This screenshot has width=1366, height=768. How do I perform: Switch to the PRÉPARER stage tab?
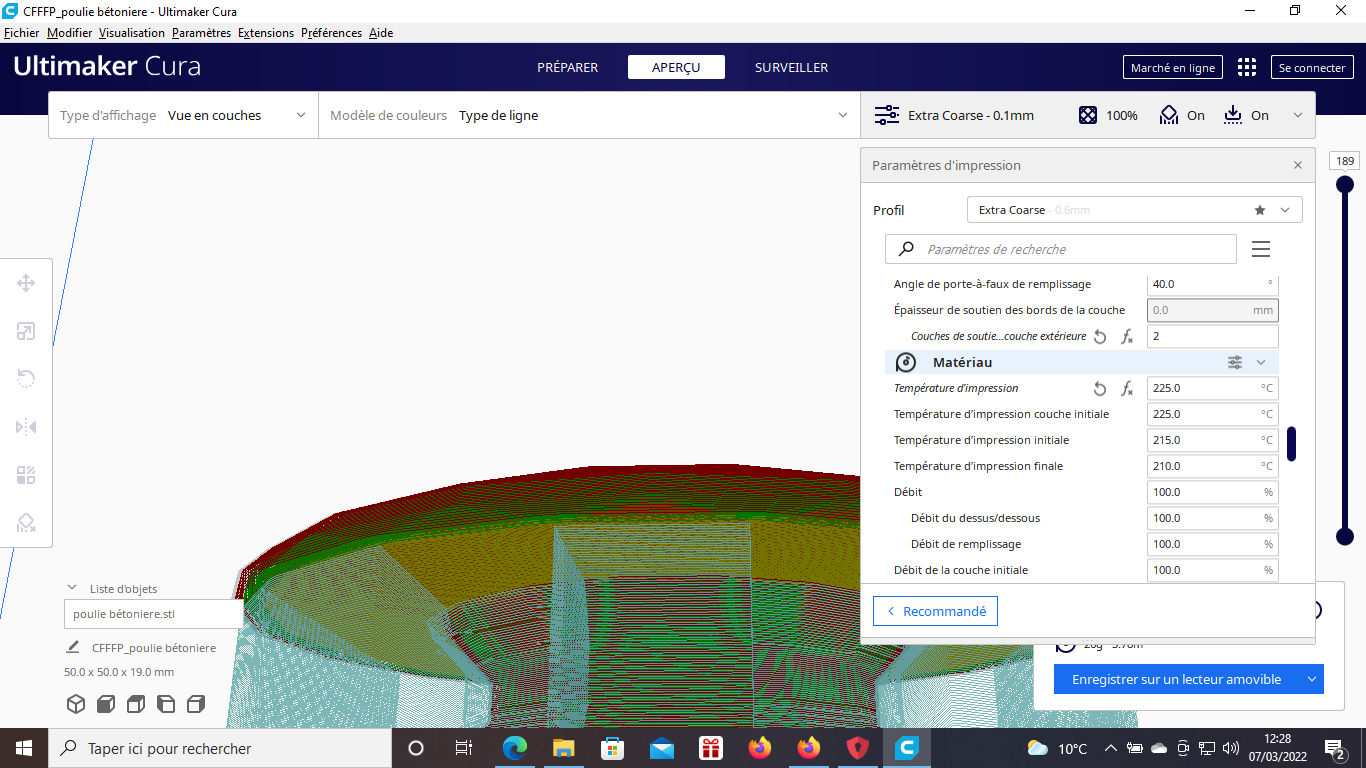568,67
